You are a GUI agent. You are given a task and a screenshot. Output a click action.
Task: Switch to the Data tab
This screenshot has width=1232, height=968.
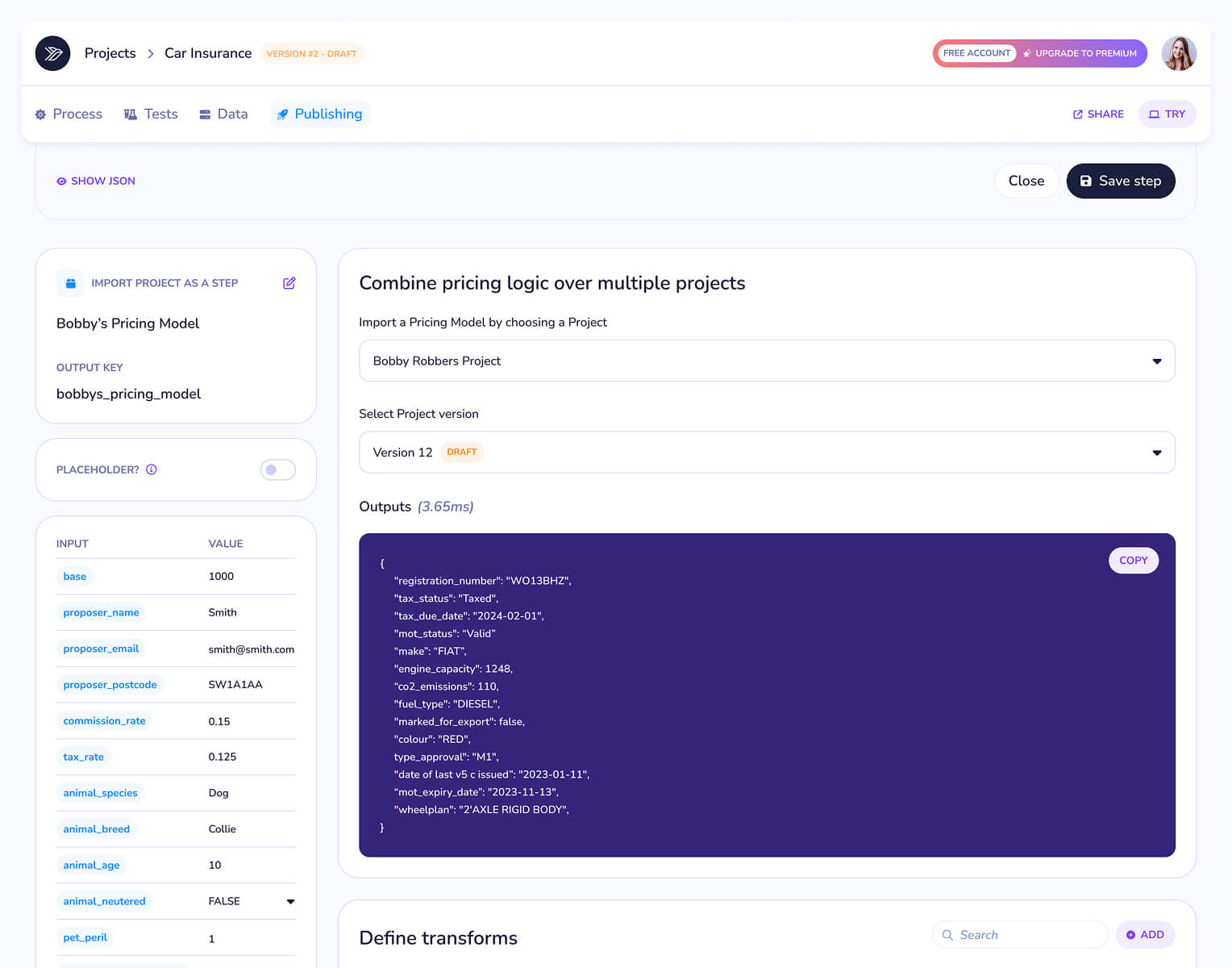point(223,115)
